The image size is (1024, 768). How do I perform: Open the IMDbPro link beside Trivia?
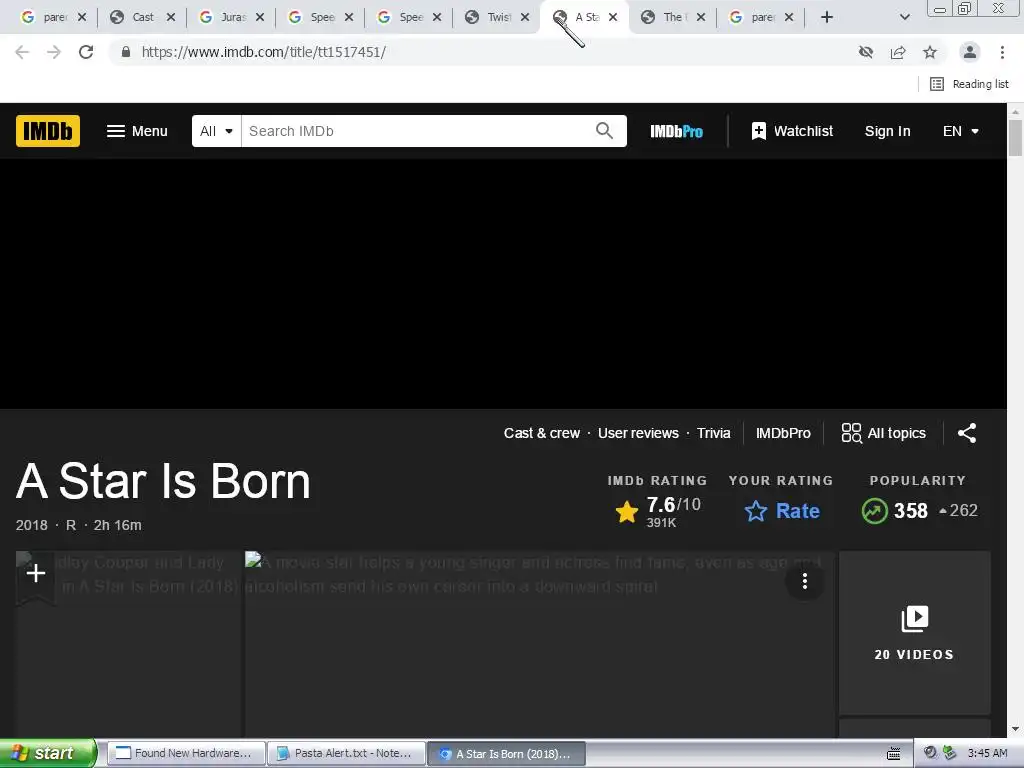pyautogui.click(x=783, y=433)
